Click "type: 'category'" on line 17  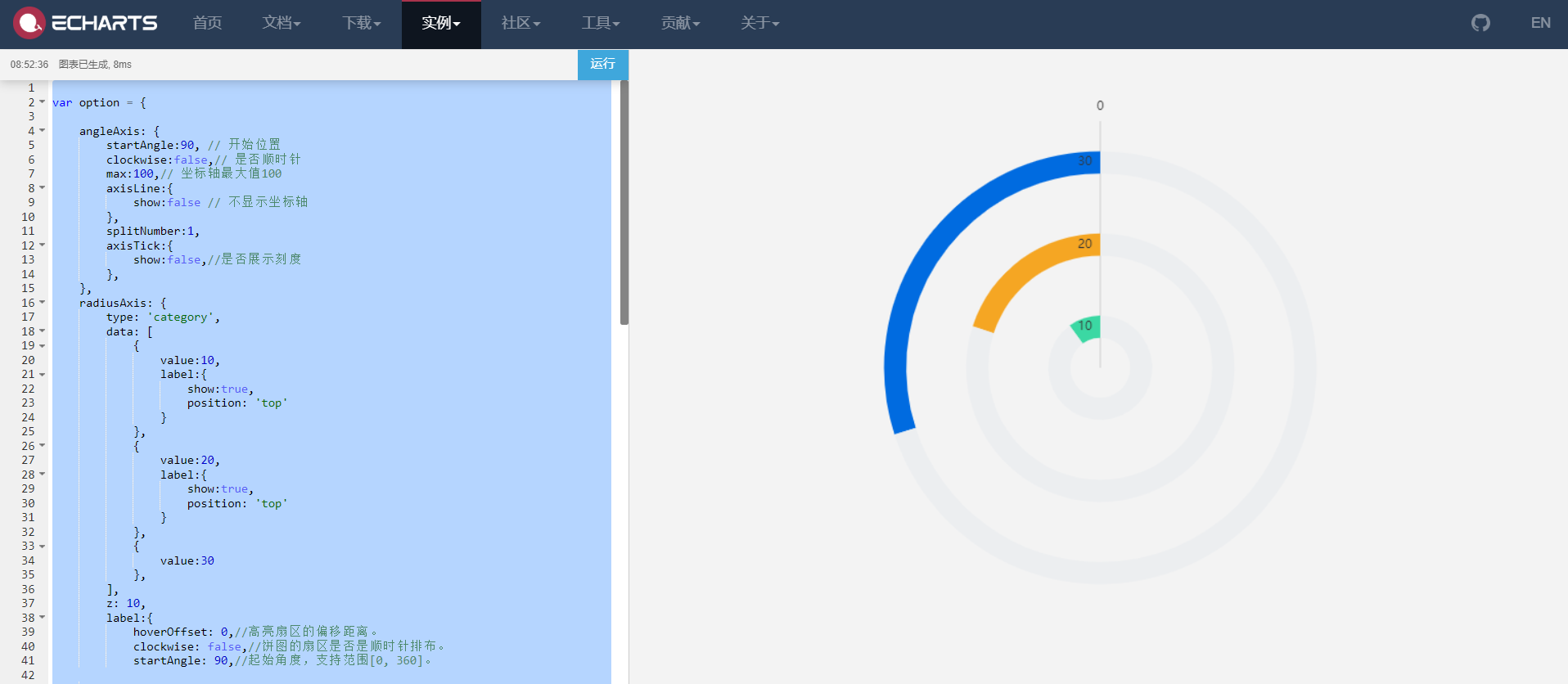160,317
